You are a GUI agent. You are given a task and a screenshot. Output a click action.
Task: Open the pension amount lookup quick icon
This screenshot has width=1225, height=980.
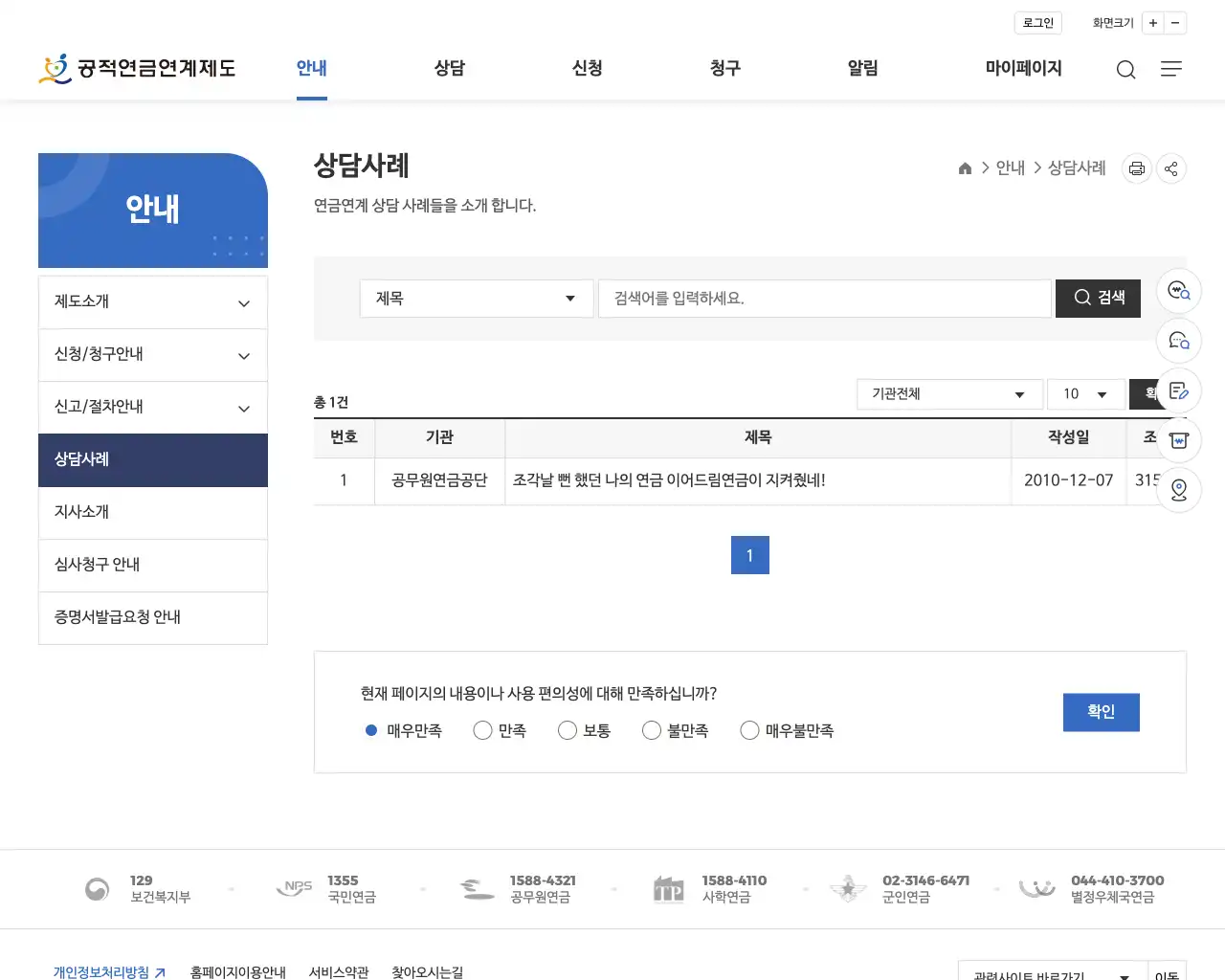click(x=1178, y=291)
